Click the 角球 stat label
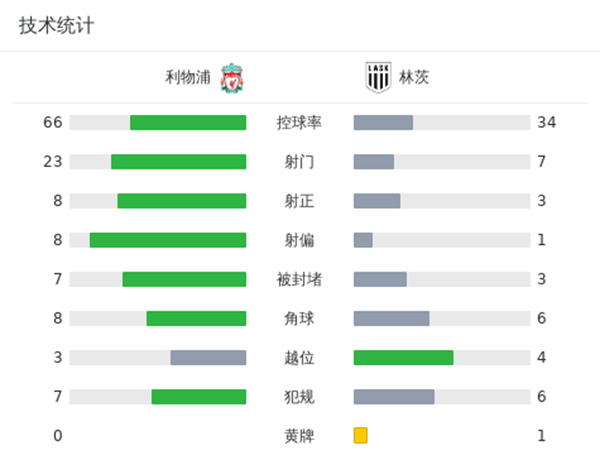Viewport: 600px width, 455px height. pyautogui.click(x=299, y=318)
